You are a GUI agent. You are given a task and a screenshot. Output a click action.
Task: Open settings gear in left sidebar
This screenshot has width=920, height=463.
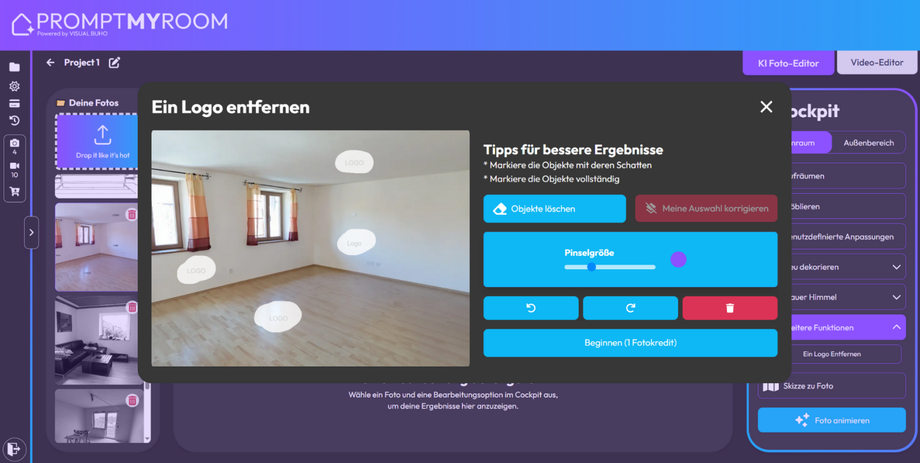14,86
